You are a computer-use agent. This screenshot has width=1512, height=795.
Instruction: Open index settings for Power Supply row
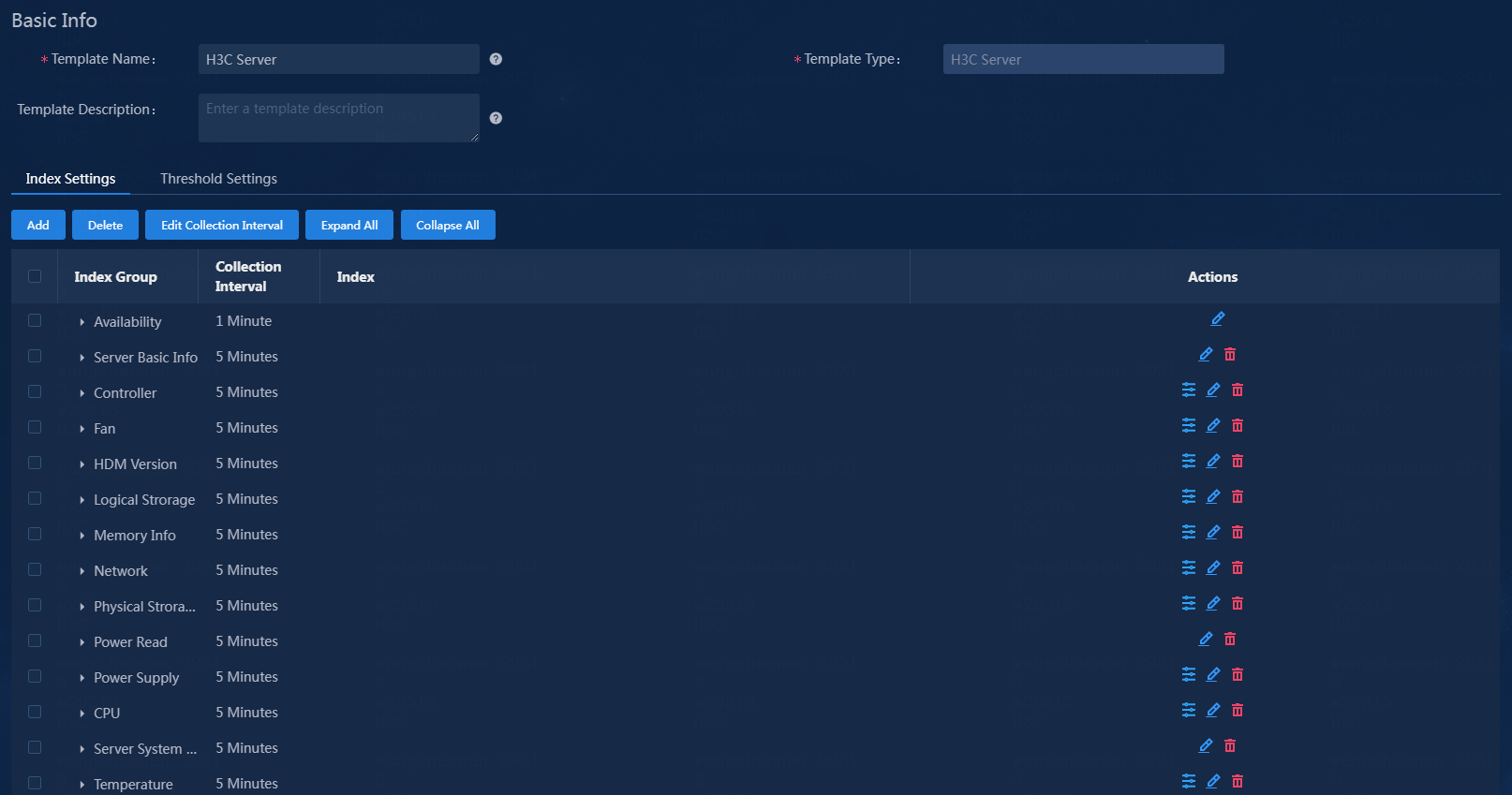(x=1189, y=675)
